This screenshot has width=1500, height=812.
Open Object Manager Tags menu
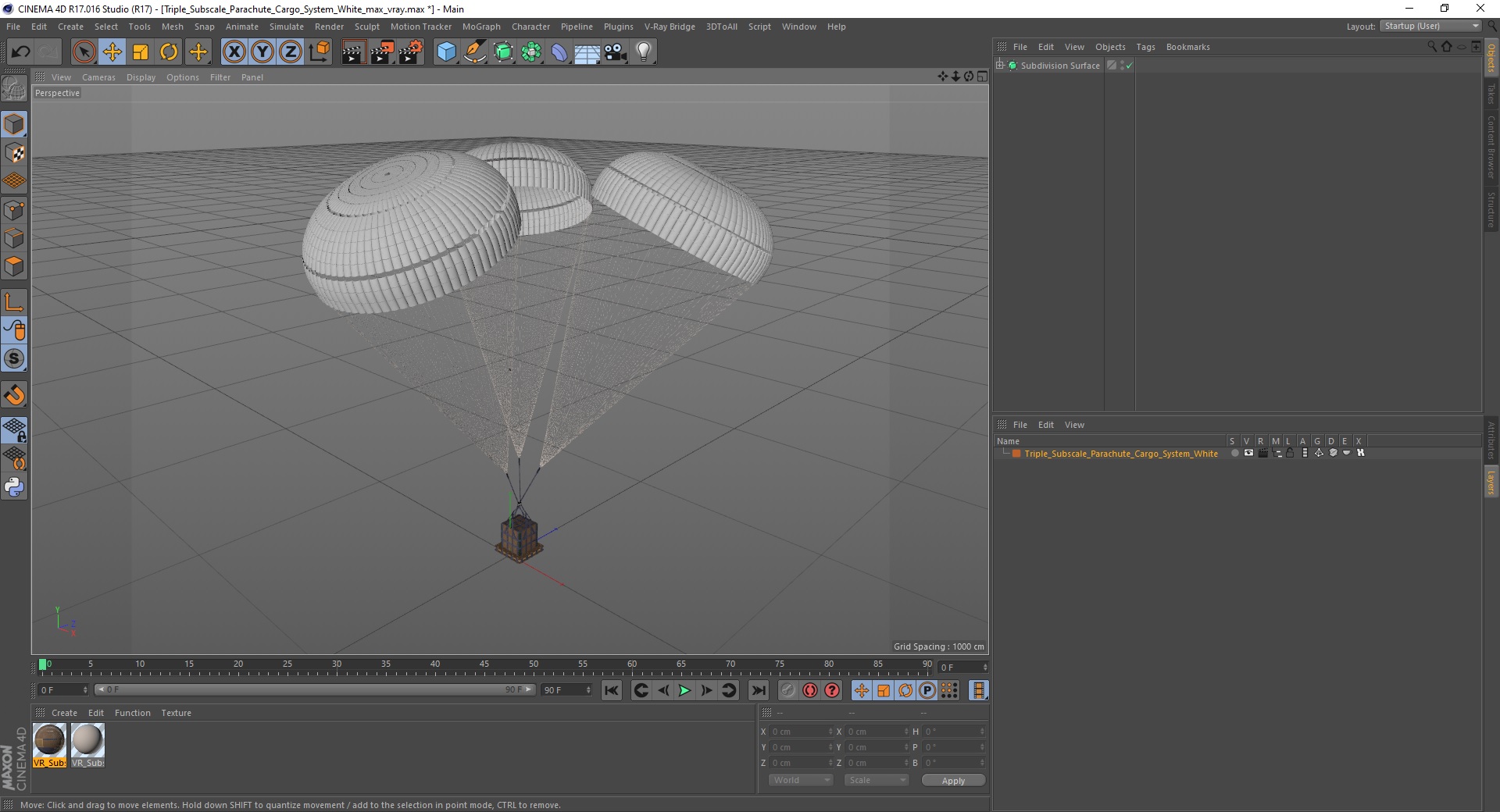click(x=1145, y=47)
